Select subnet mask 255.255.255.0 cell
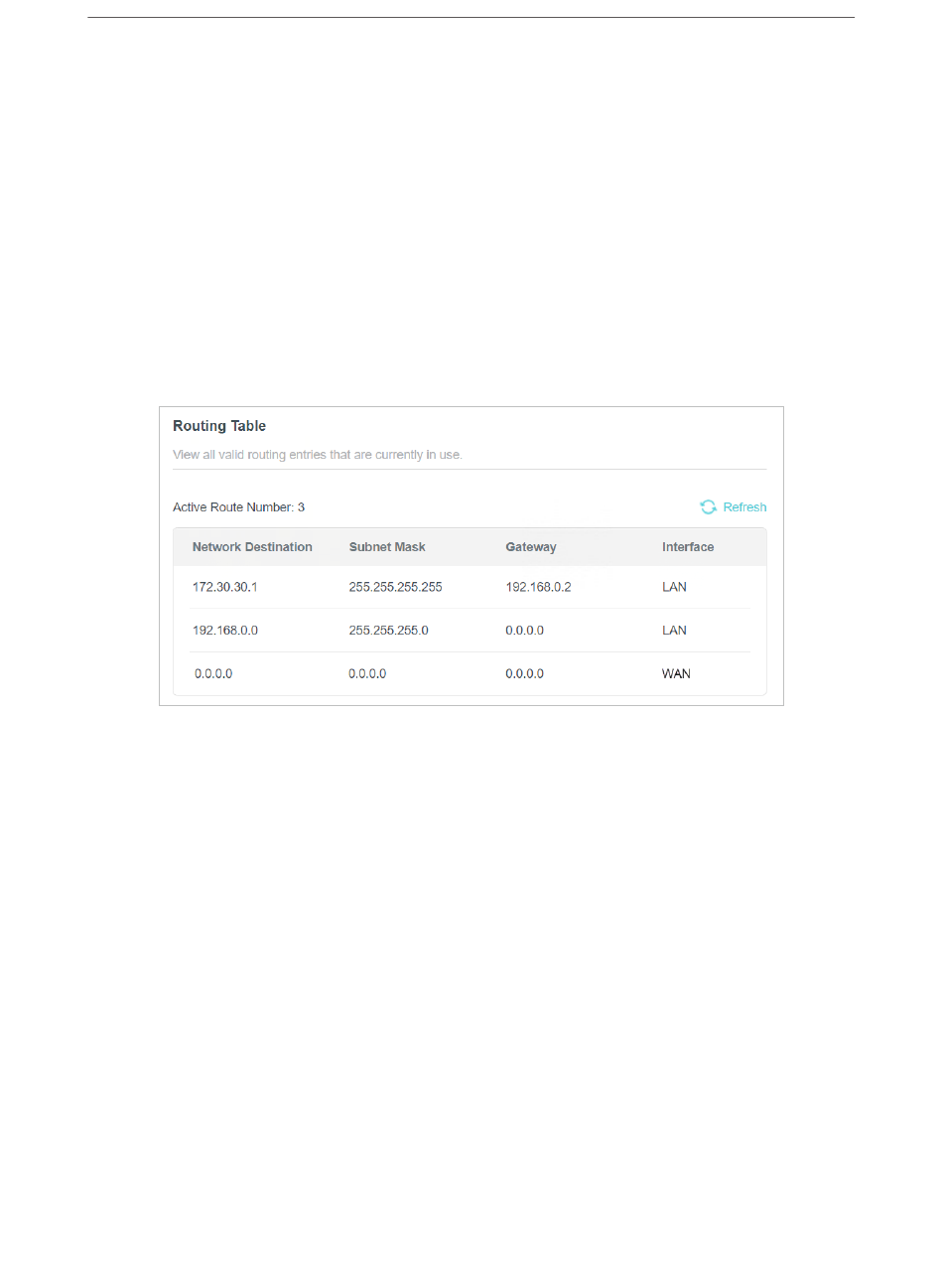Viewport: 943px width, 1288px height. coord(388,631)
